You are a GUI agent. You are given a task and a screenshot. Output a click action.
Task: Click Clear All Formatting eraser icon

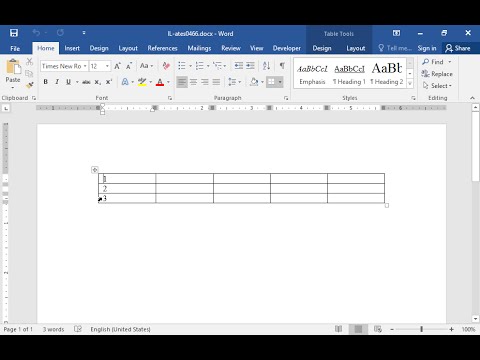[166, 66]
